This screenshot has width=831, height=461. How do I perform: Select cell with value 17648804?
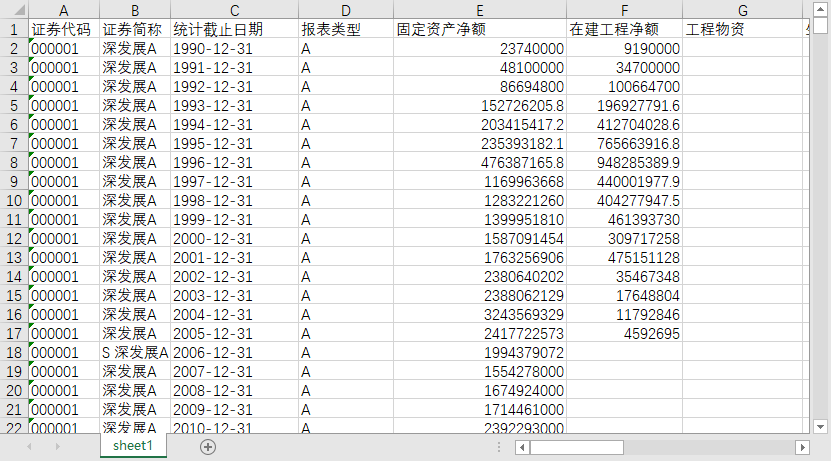[624, 296]
